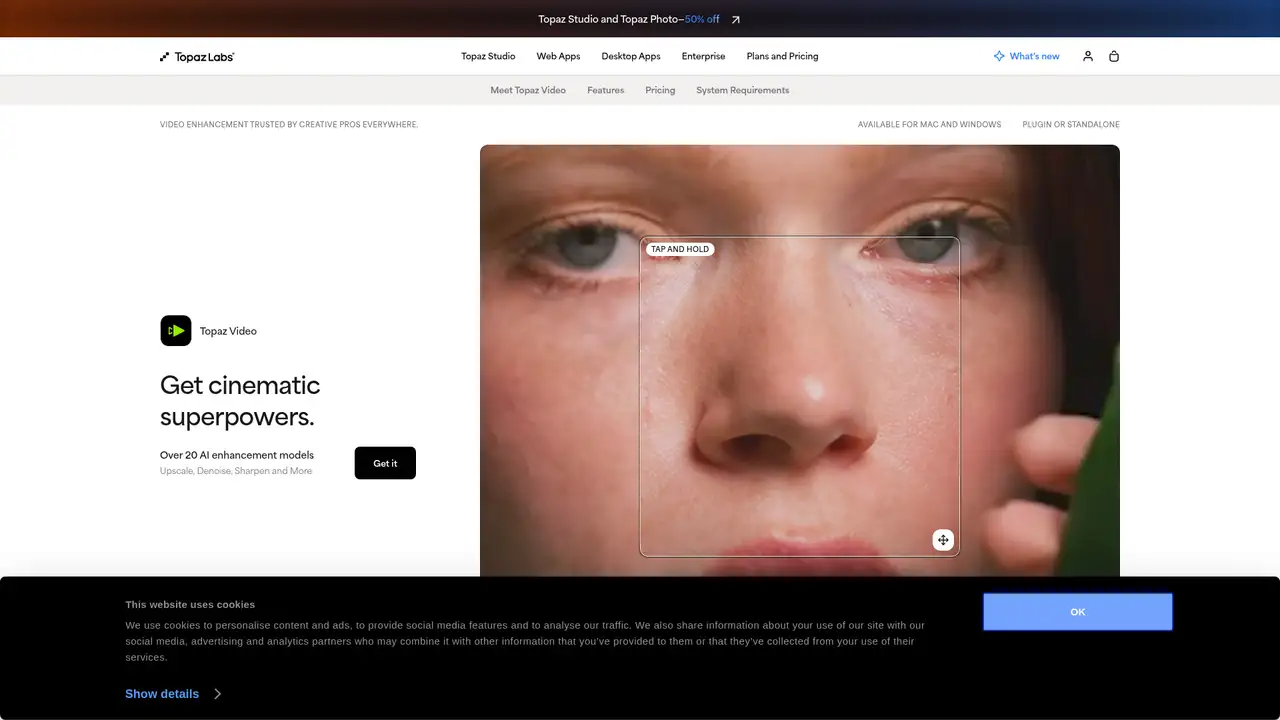The image size is (1280, 720).
Task: Go to Plans and Pricing
Action: (x=783, y=56)
